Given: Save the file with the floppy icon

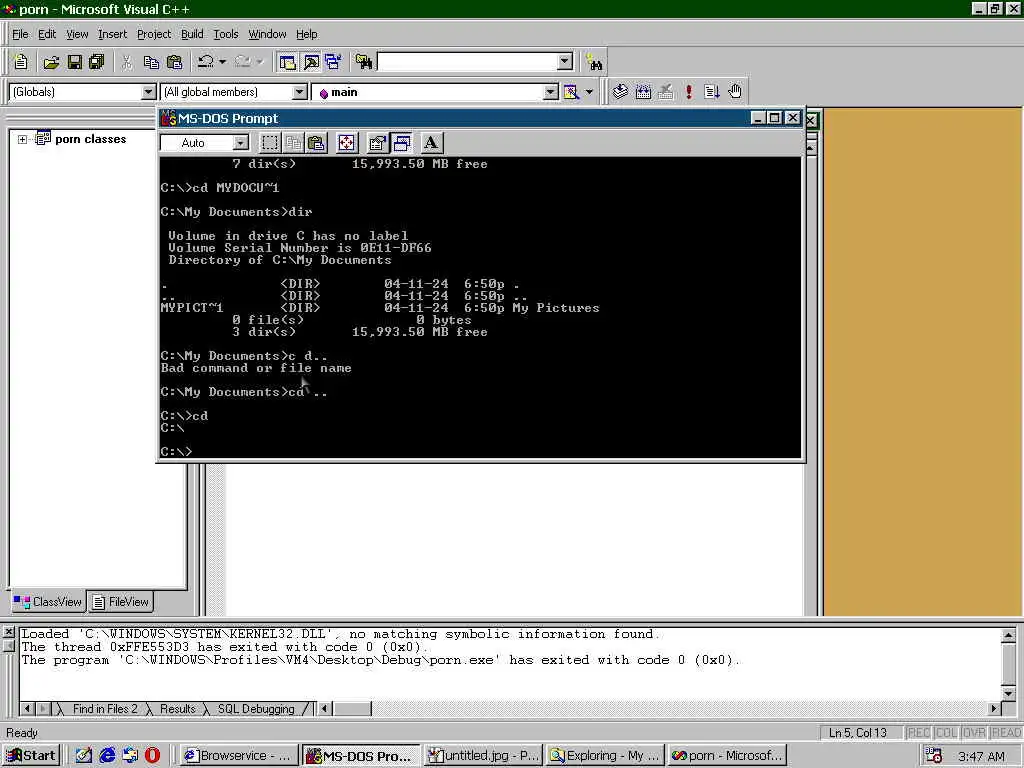Looking at the screenshot, I should (74, 62).
